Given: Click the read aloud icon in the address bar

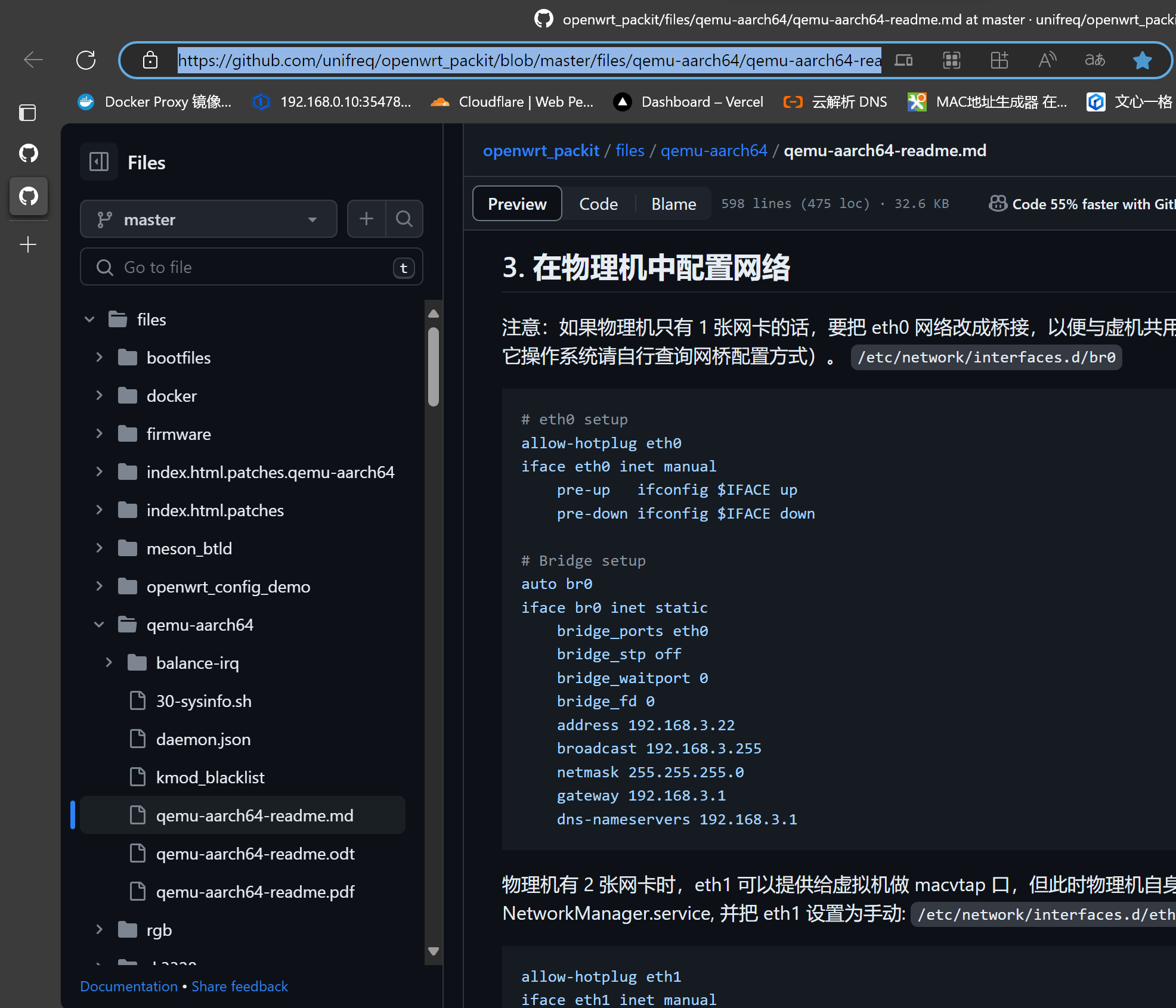Looking at the screenshot, I should [1047, 60].
